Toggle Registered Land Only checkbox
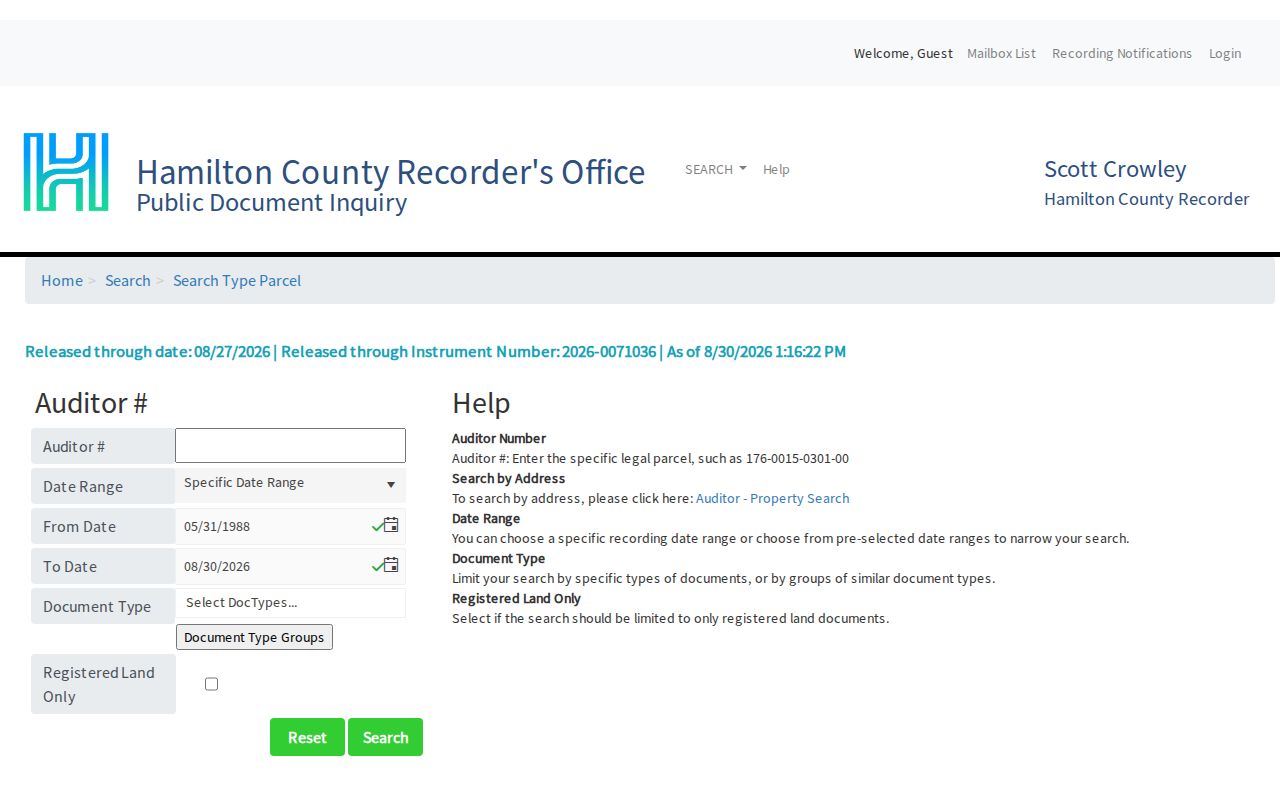 click(x=211, y=684)
